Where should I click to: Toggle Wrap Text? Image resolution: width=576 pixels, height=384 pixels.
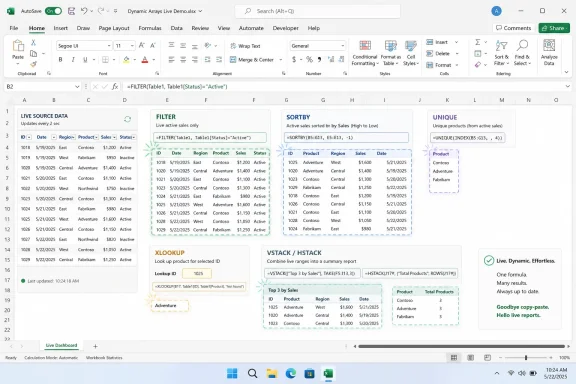(x=245, y=46)
